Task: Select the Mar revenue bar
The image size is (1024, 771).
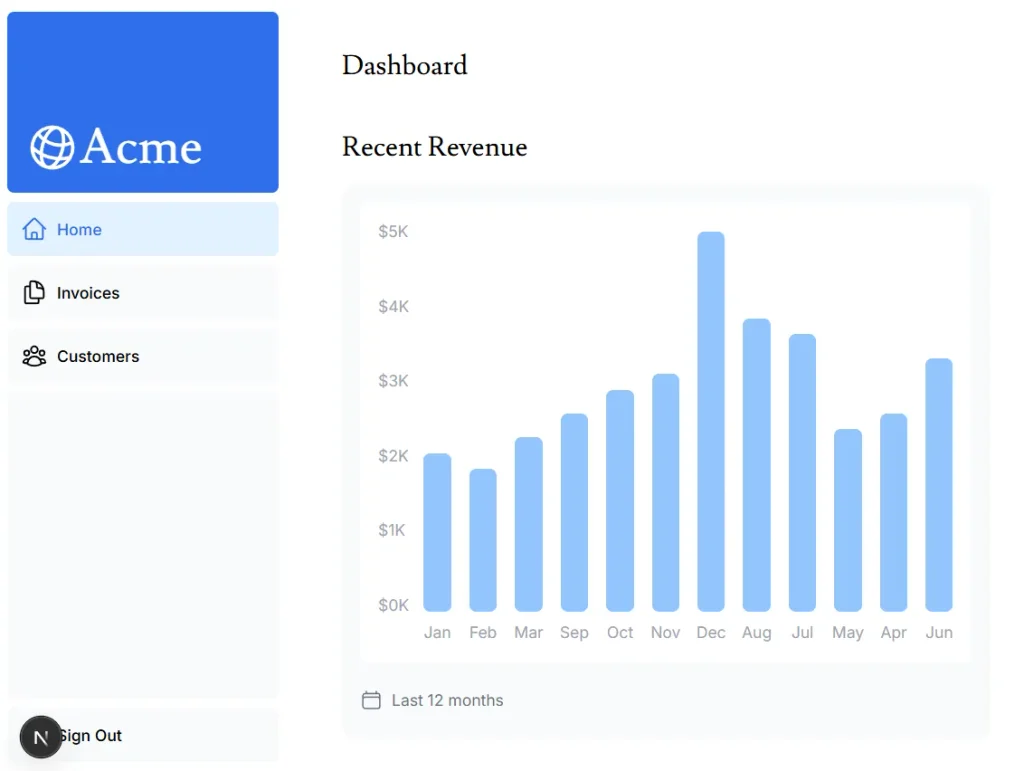Action: coord(528,524)
